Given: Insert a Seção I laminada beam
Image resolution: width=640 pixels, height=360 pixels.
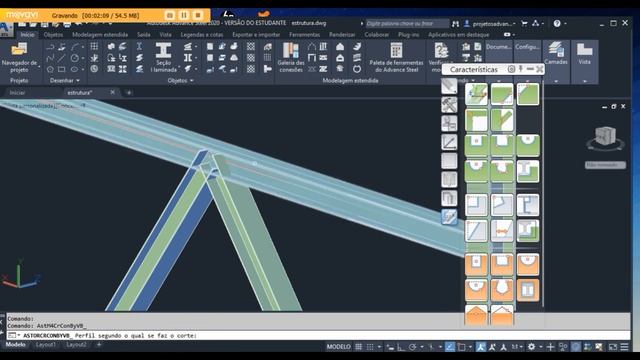Looking at the screenshot, I should click(x=163, y=58).
